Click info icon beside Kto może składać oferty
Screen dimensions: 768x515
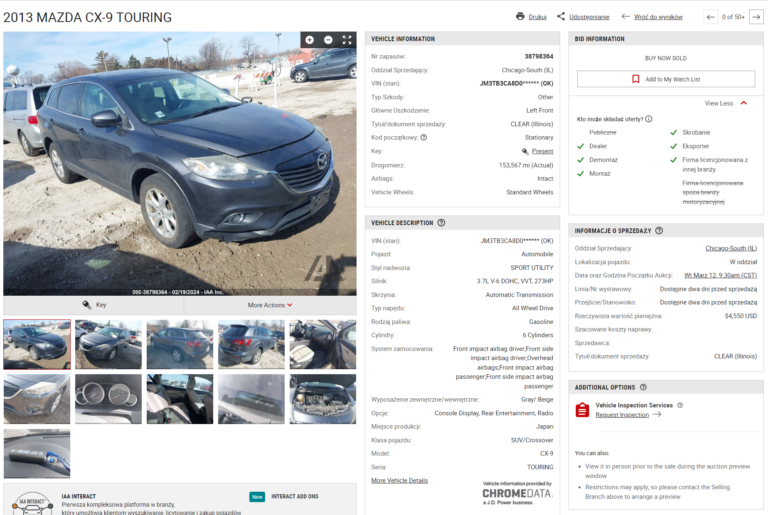[x=648, y=119]
